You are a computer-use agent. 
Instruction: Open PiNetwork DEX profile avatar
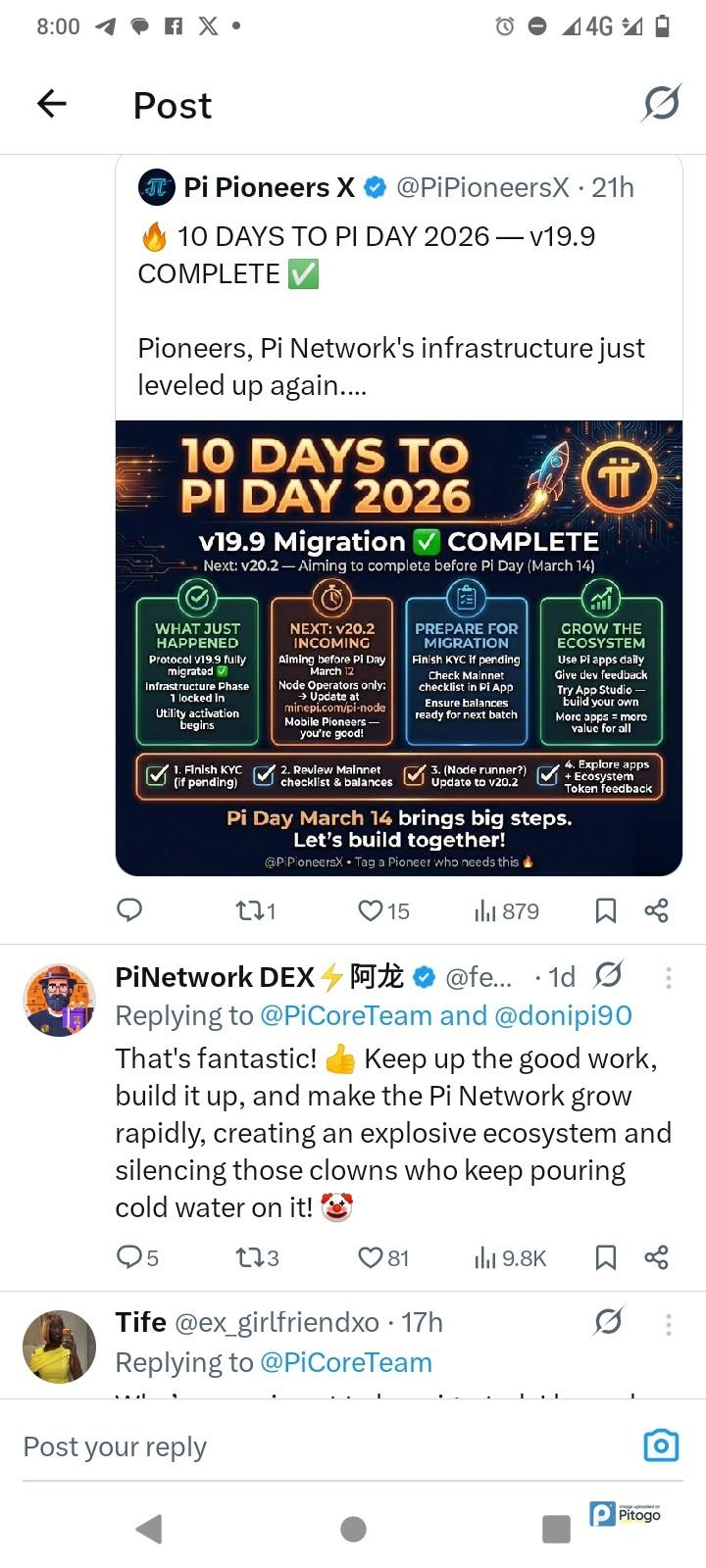click(x=59, y=1000)
